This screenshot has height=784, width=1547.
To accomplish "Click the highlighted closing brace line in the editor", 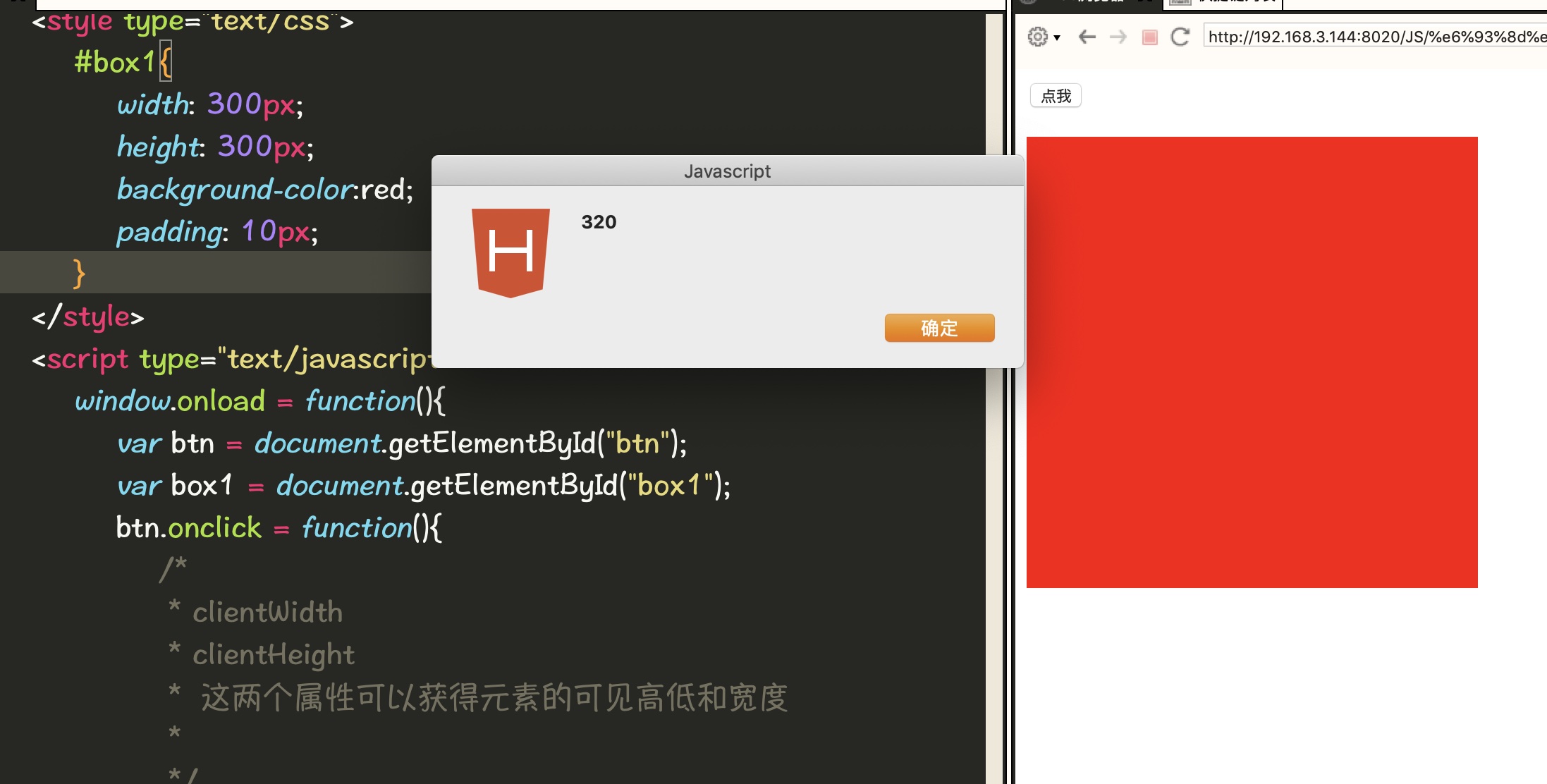I will [78, 272].
